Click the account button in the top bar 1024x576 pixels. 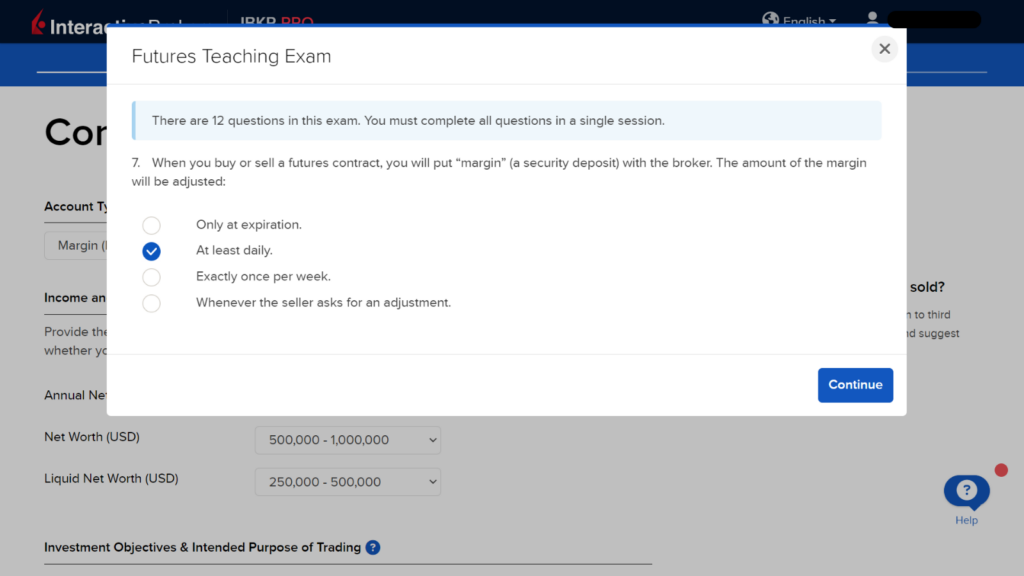tap(934, 19)
